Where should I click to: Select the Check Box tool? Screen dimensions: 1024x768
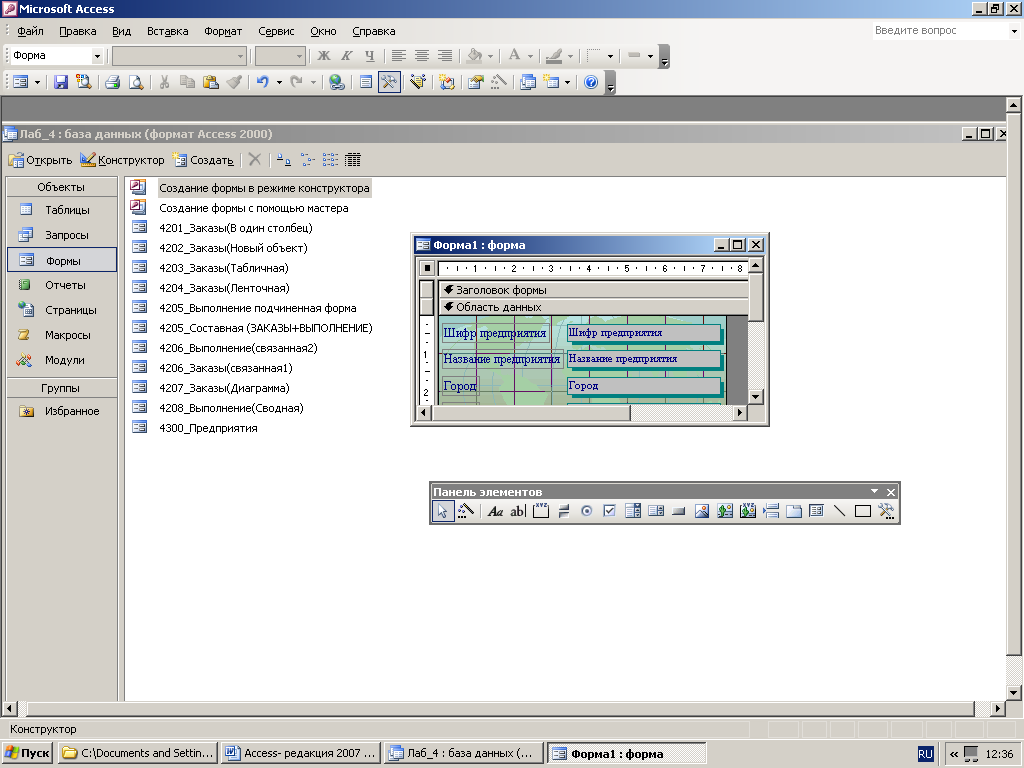tap(609, 511)
